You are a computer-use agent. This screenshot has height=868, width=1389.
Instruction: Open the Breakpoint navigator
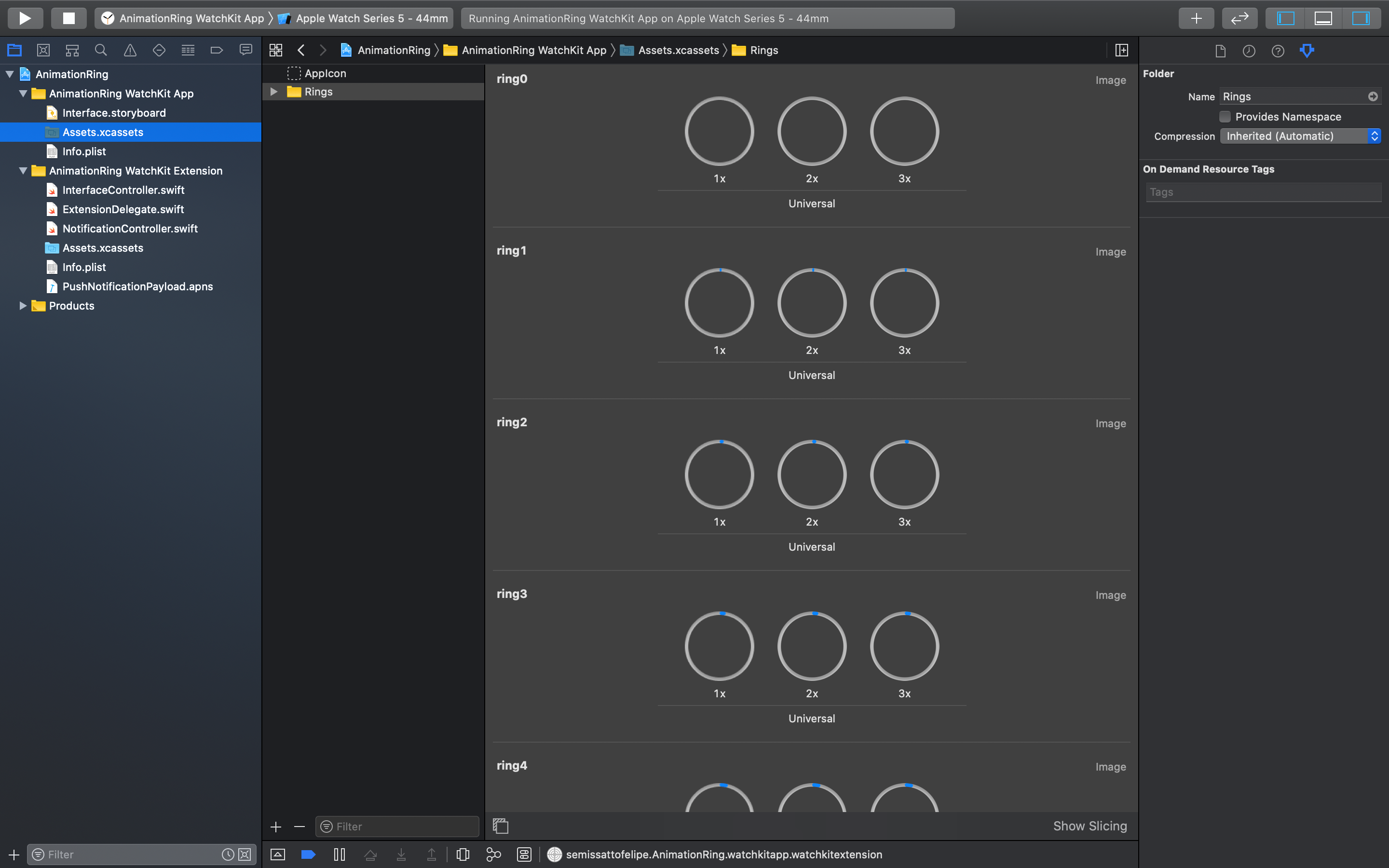coord(217,50)
